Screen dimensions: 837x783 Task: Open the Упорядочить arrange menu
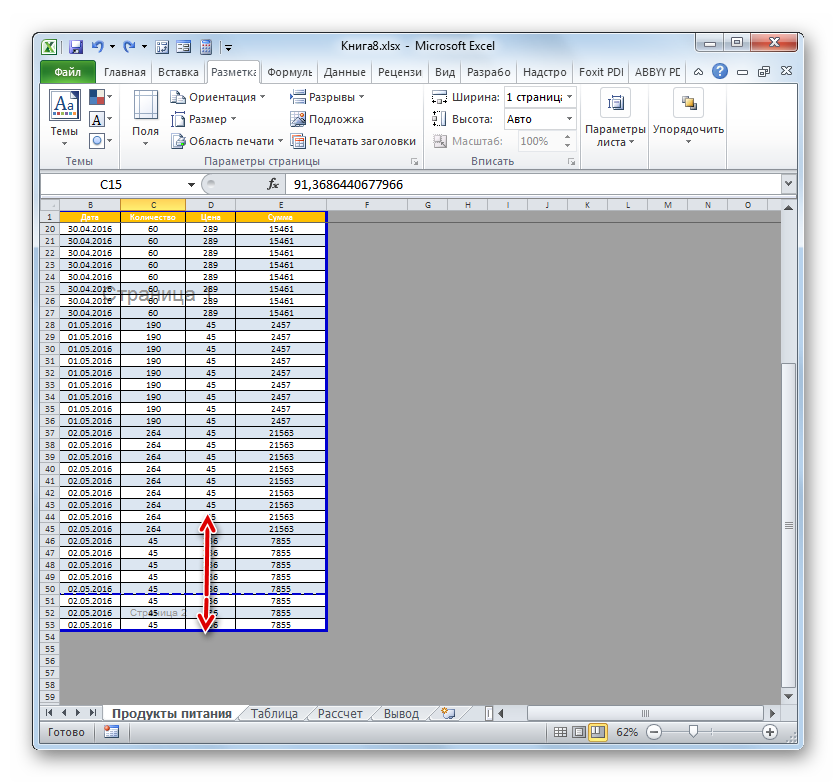688,118
